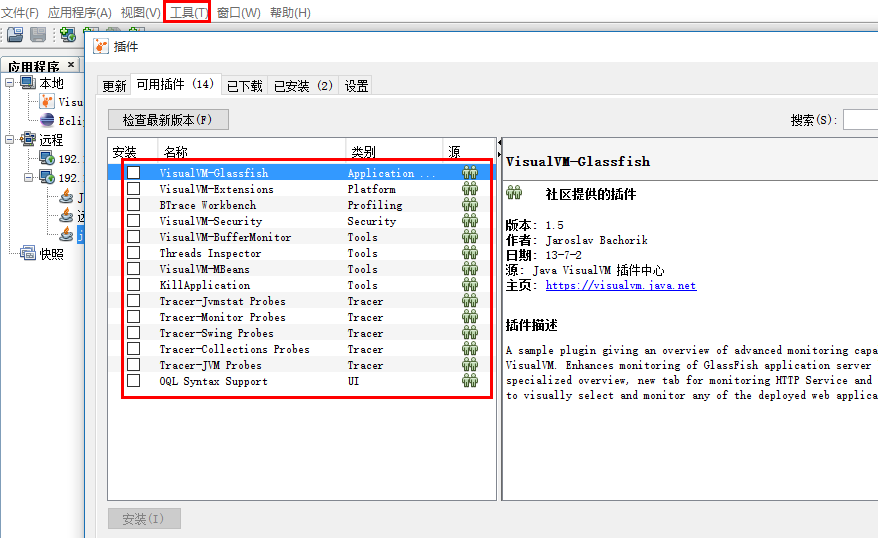Switch to the 已安装 (2) tab
Viewport: 878px width, 538px height.
[303, 86]
